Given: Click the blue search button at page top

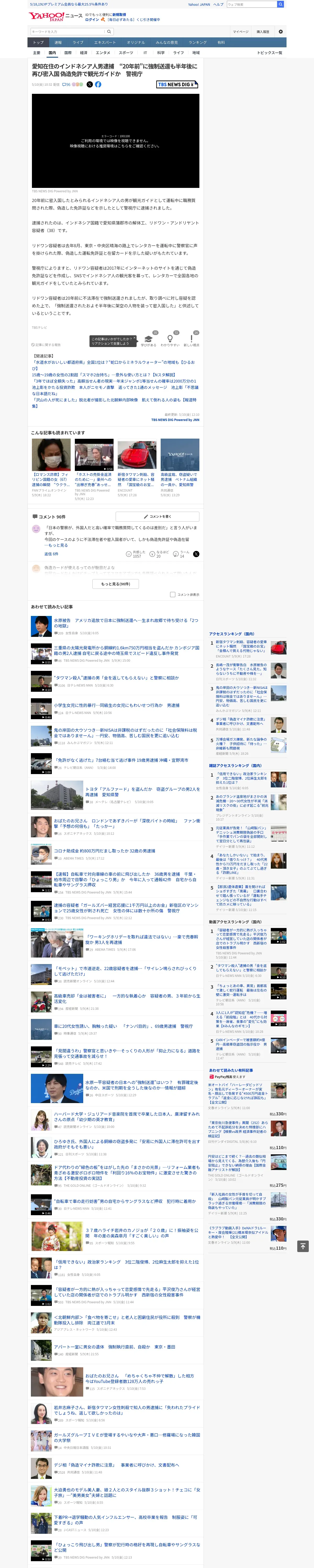Looking at the screenshot, I should [x=281, y=4].
